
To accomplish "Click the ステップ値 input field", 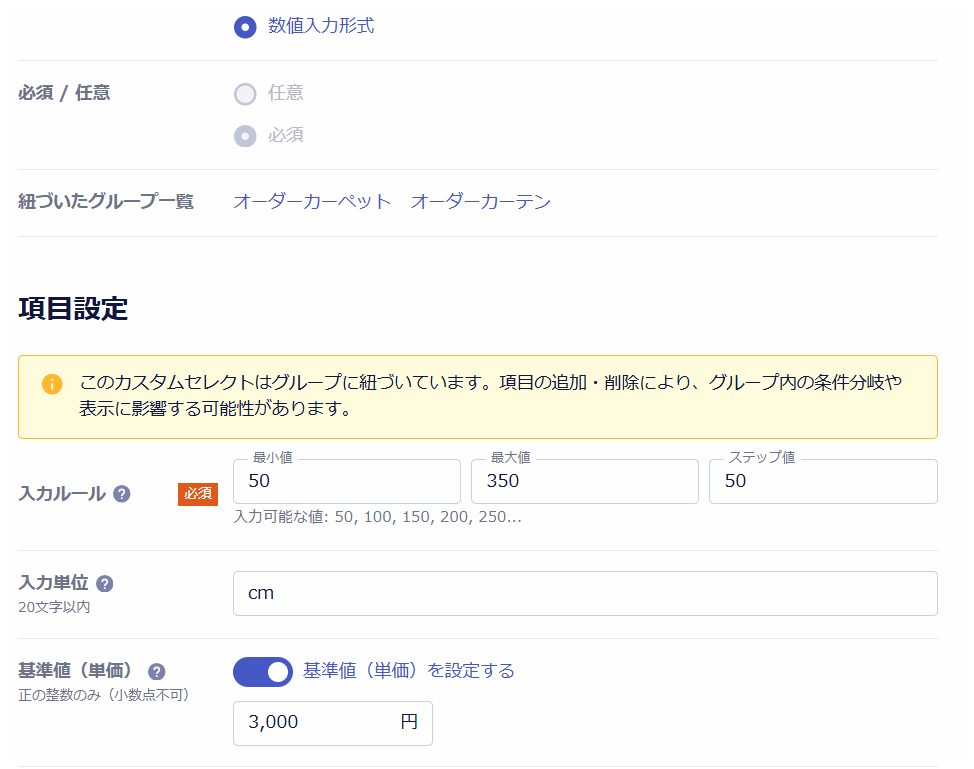I will pos(822,482).
